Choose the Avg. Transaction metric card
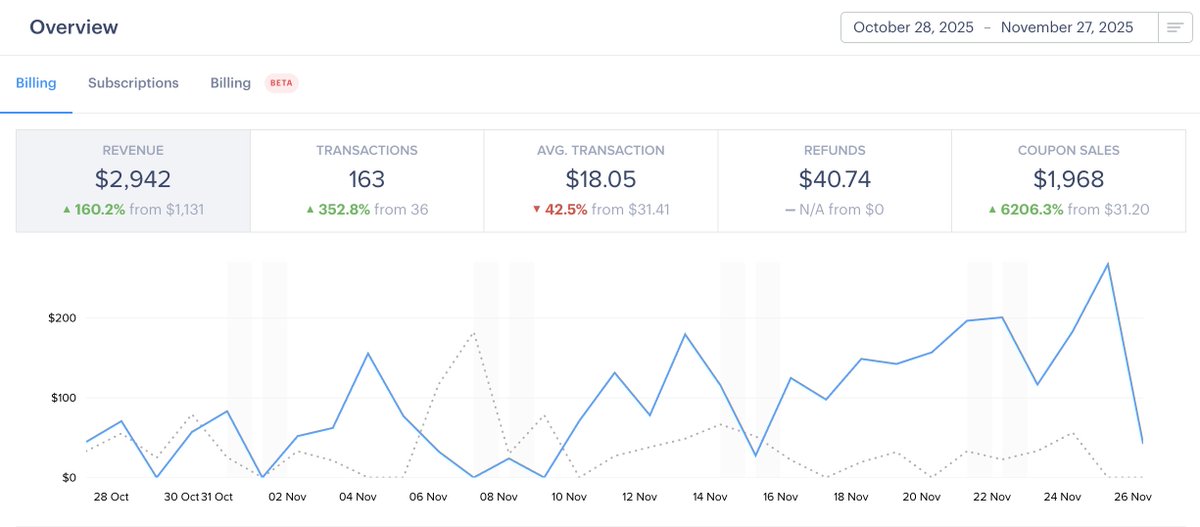Image resolution: width=1200 pixels, height=527 pixels. tap(601, 180)
